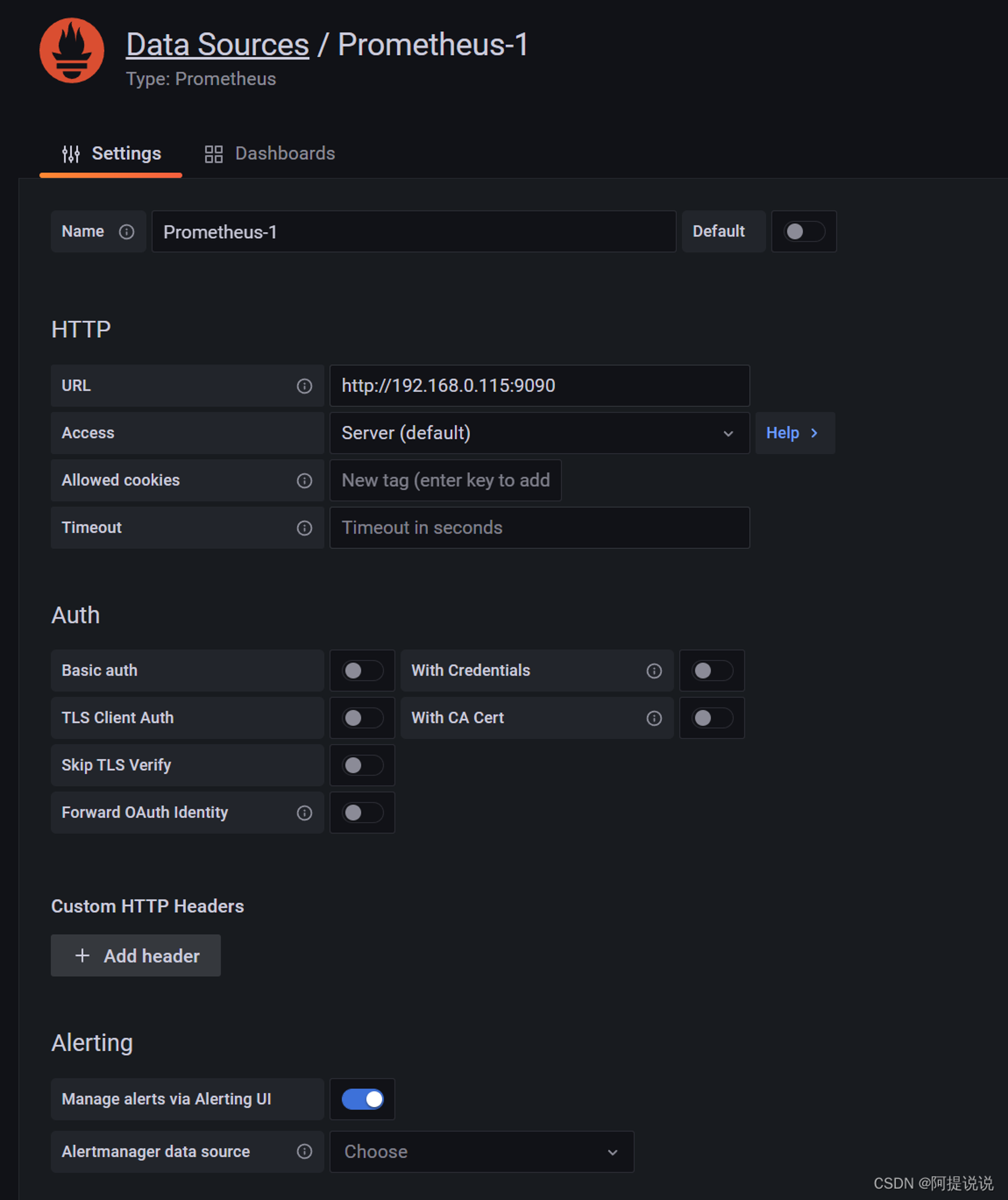Click the With CA Cert info icon
The image size is (1008, 1200).
coord(654,718)
